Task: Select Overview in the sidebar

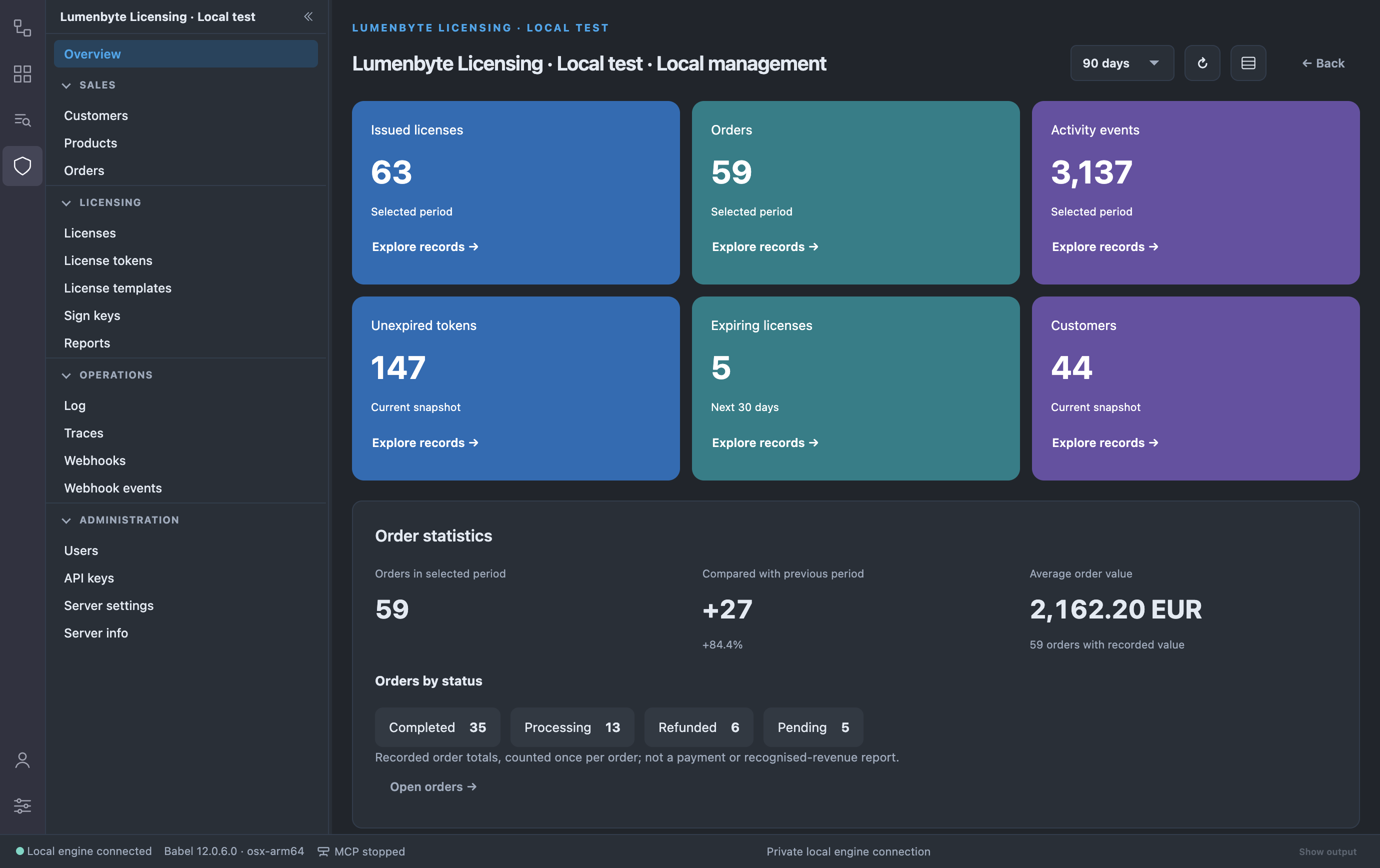Action: pos(185,54)
